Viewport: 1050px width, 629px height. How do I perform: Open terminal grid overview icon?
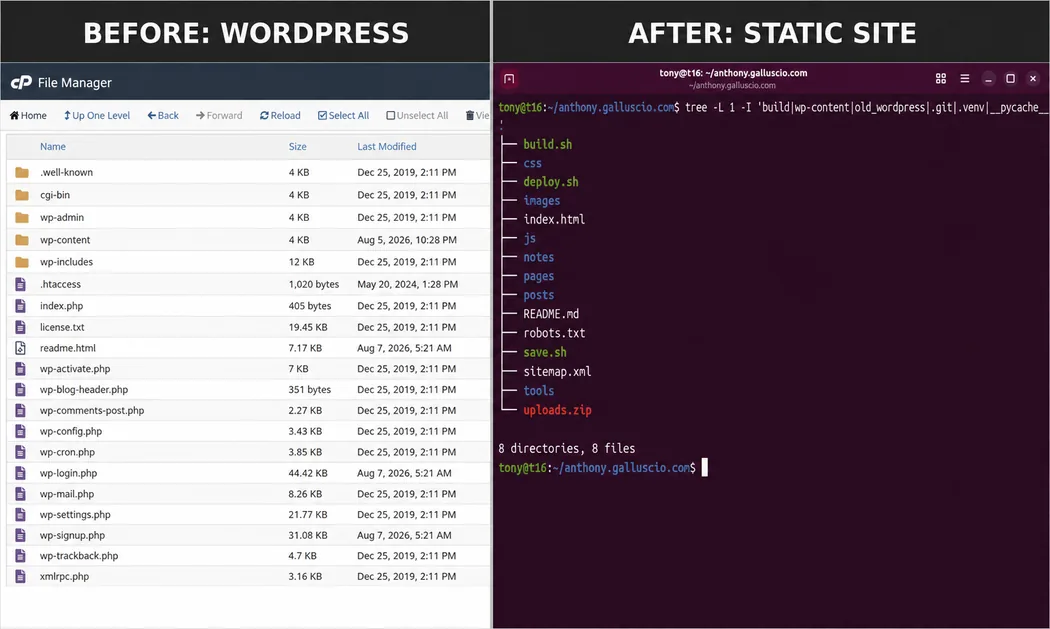tap(941, 78)
